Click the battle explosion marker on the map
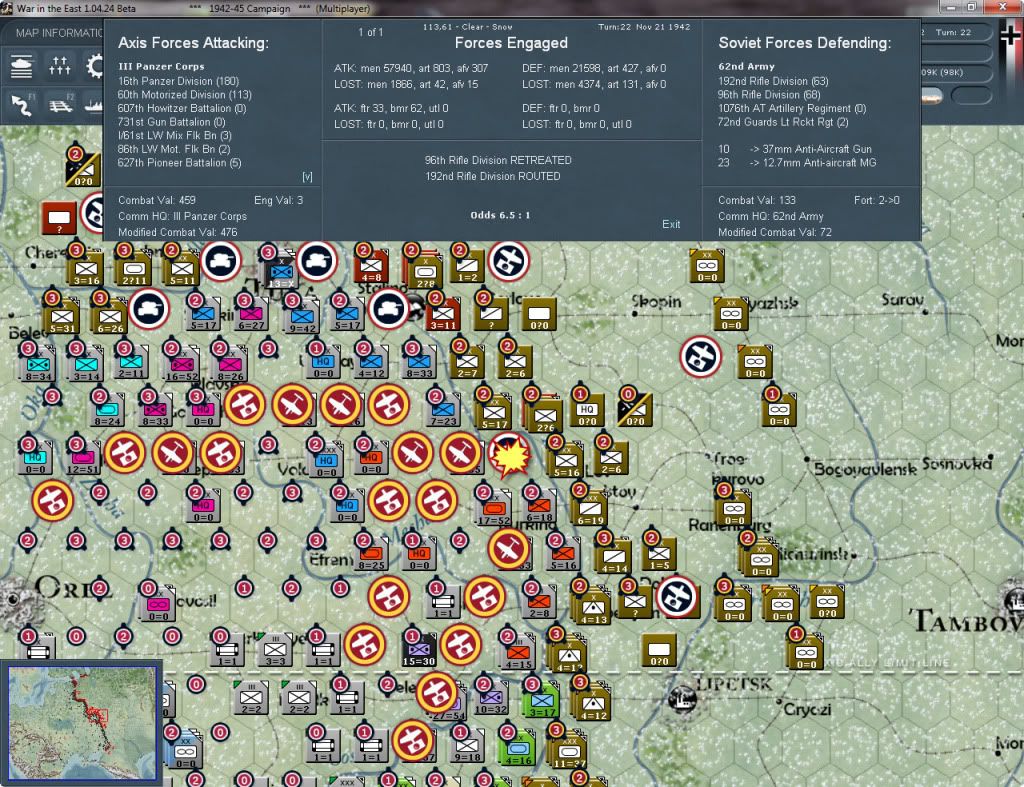This screenshot has width=1024, height=787. 509,455
